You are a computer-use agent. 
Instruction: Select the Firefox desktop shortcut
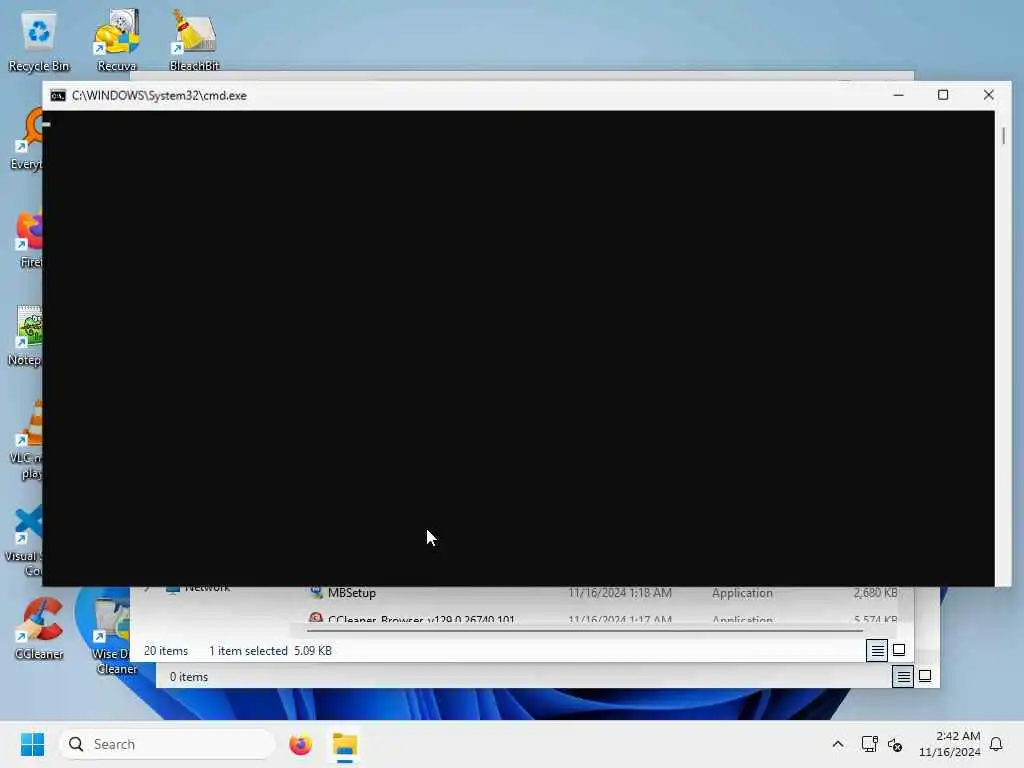(x=29, y=238)
